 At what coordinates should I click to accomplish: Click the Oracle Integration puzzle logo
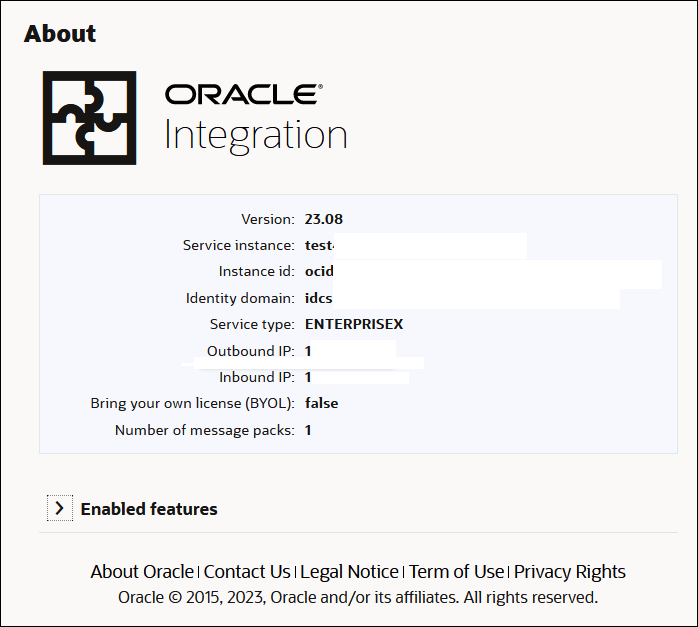[89, 118]
